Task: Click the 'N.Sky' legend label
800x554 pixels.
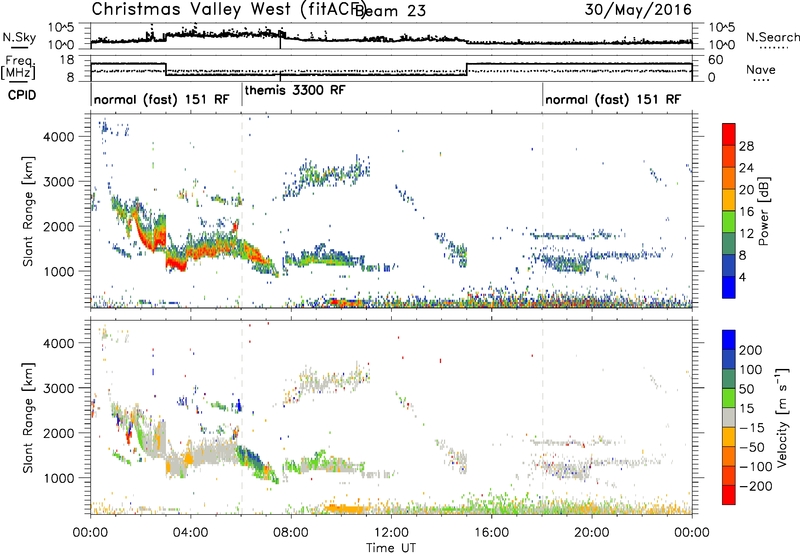Action: [19, 37]
